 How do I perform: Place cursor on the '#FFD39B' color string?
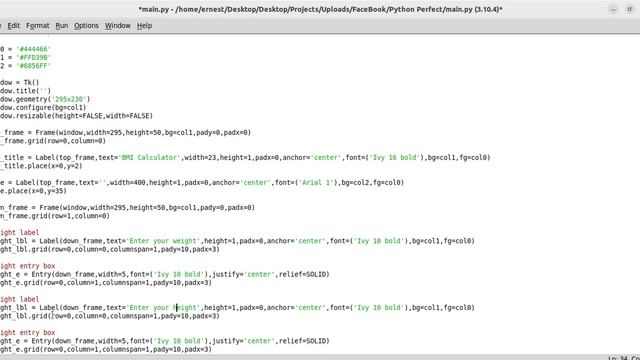pos(33,58)
